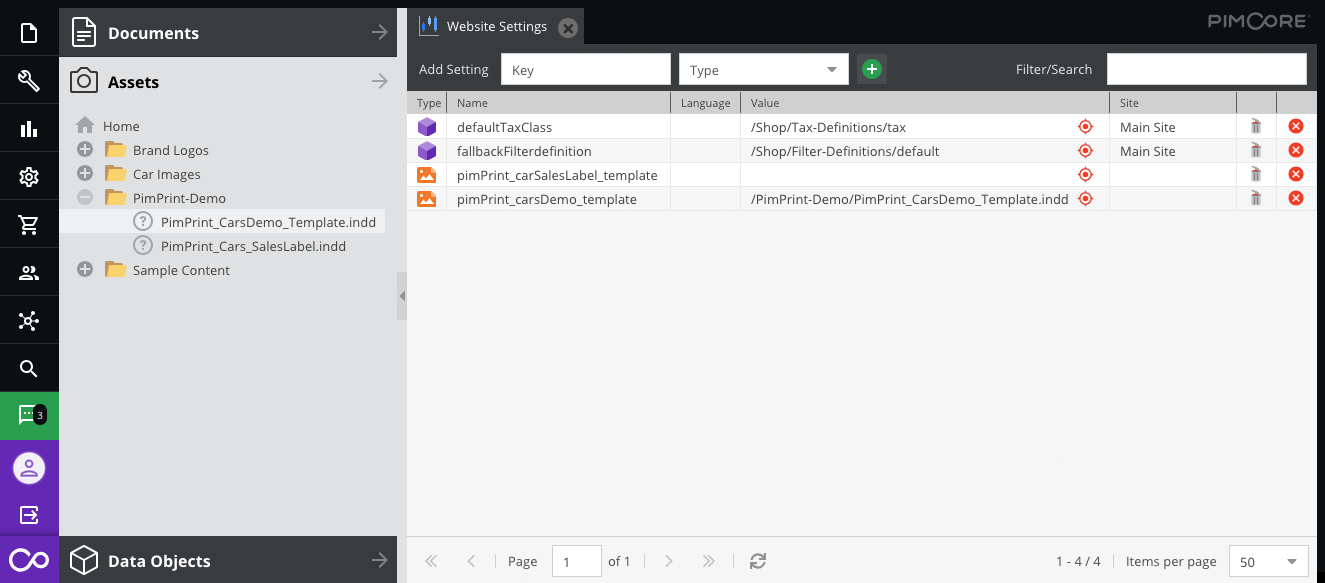1325x583 pixels.
Task: Open the notifications icon with badge 3
Action: [x=29, y=415]
